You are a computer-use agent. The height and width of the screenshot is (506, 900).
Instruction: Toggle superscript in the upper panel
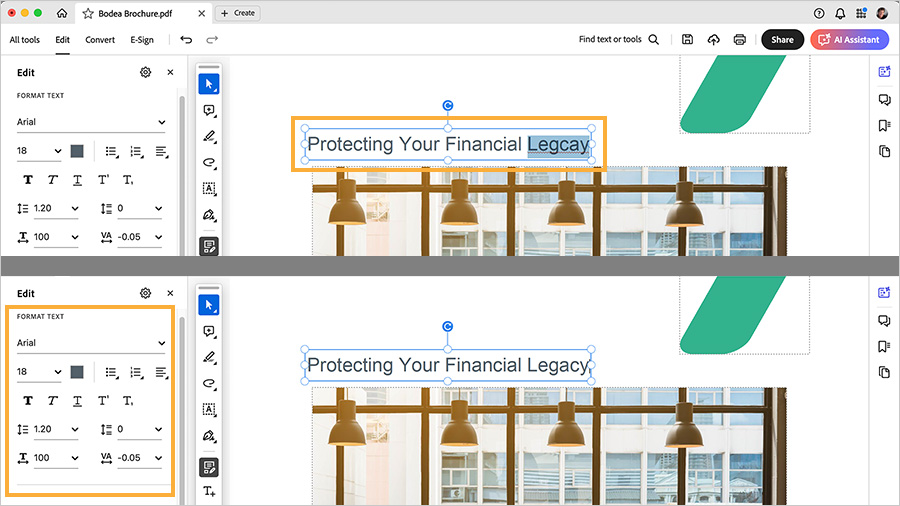(103, 180)
